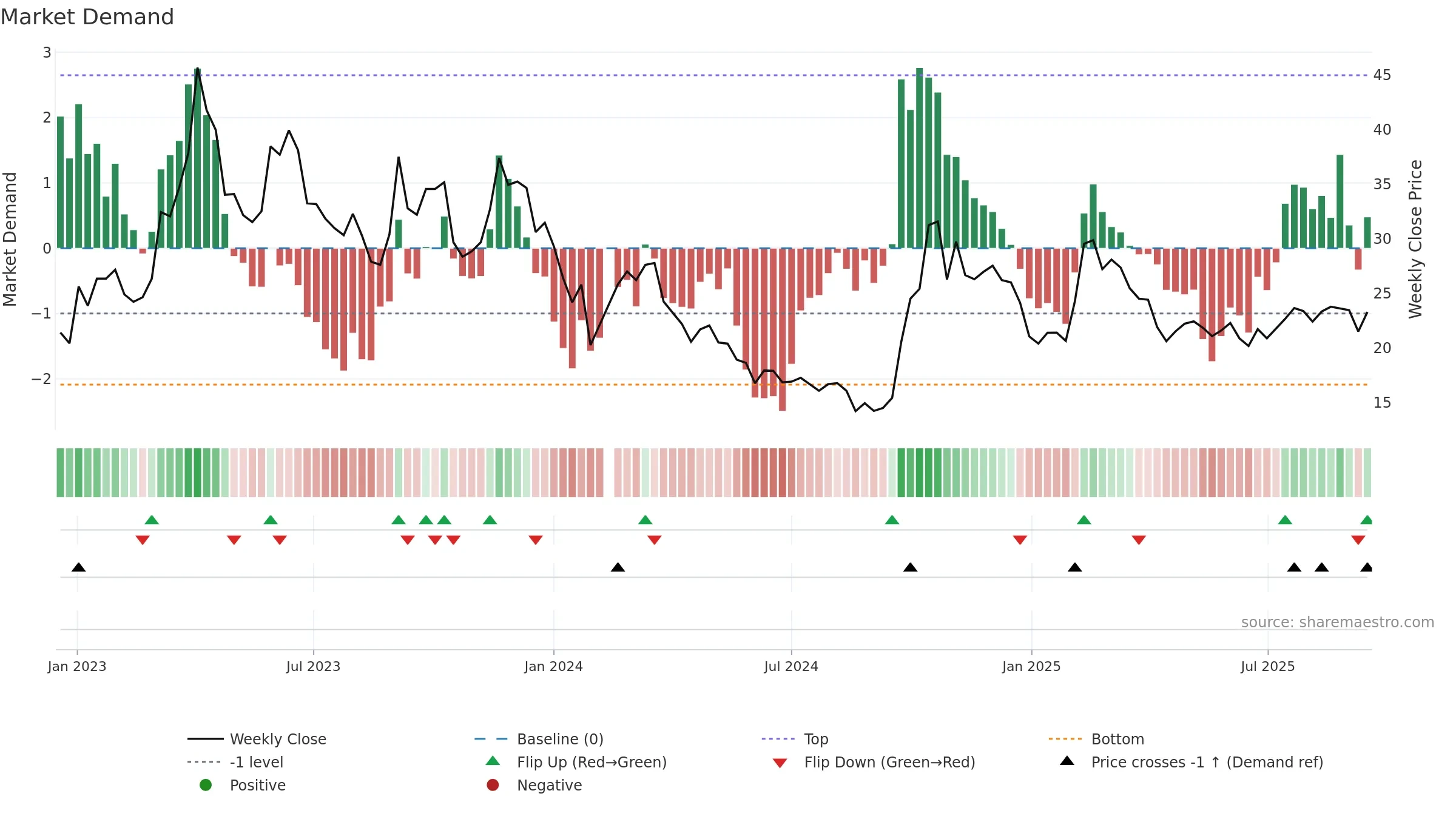This screenshot has height=819, width=1456.
Task: Click the Jan 2024 x-axis label
Action: click(x=553, y=667)
